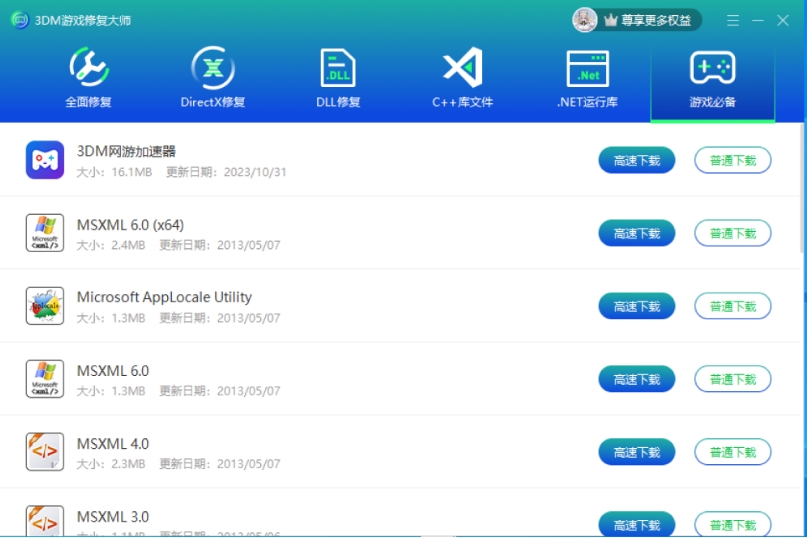
Task: Click the MSXML 6.0 (x64) icon
Action: click(45, 233)
